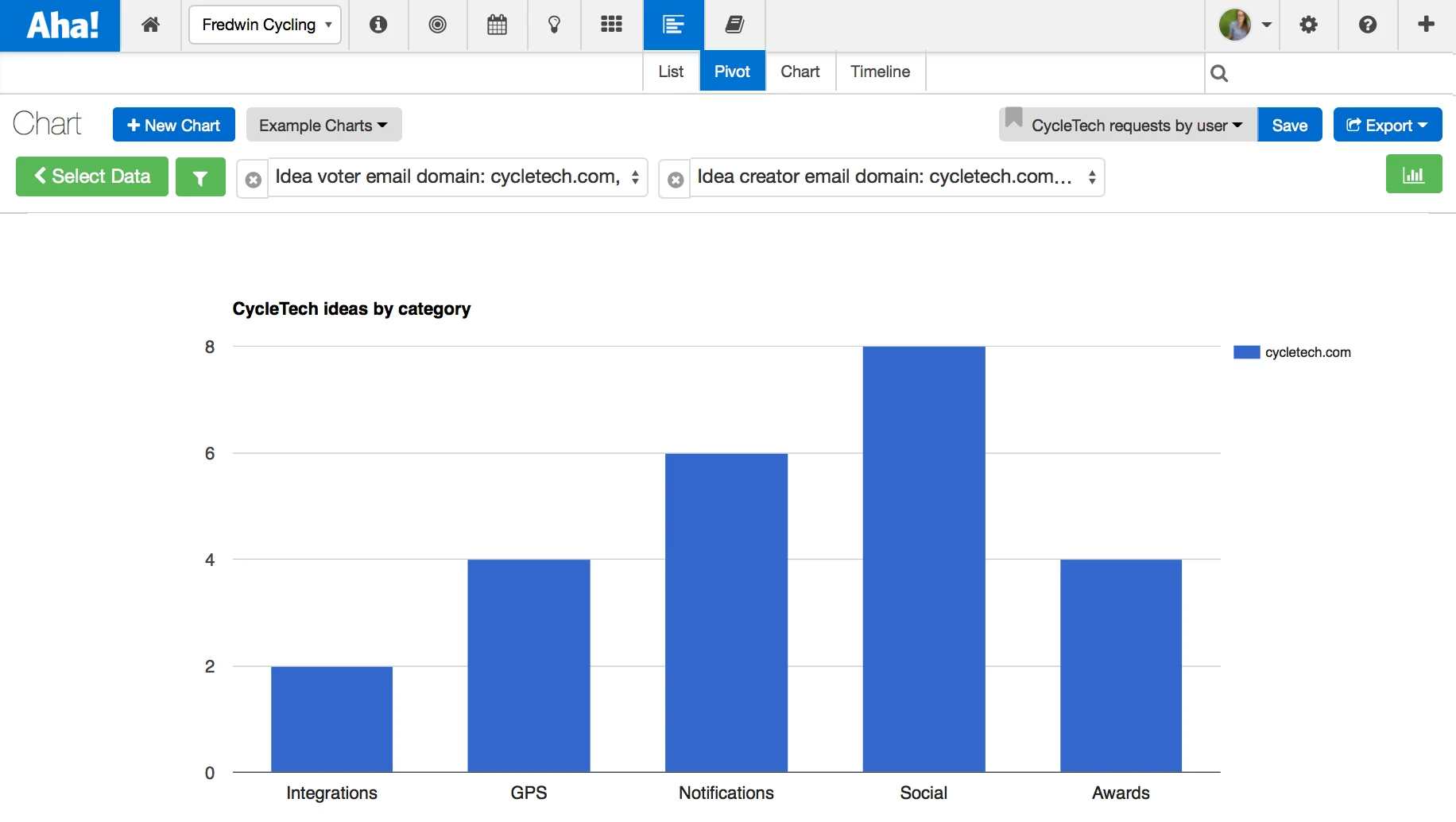Click the search field next to magnifier

1343,74
